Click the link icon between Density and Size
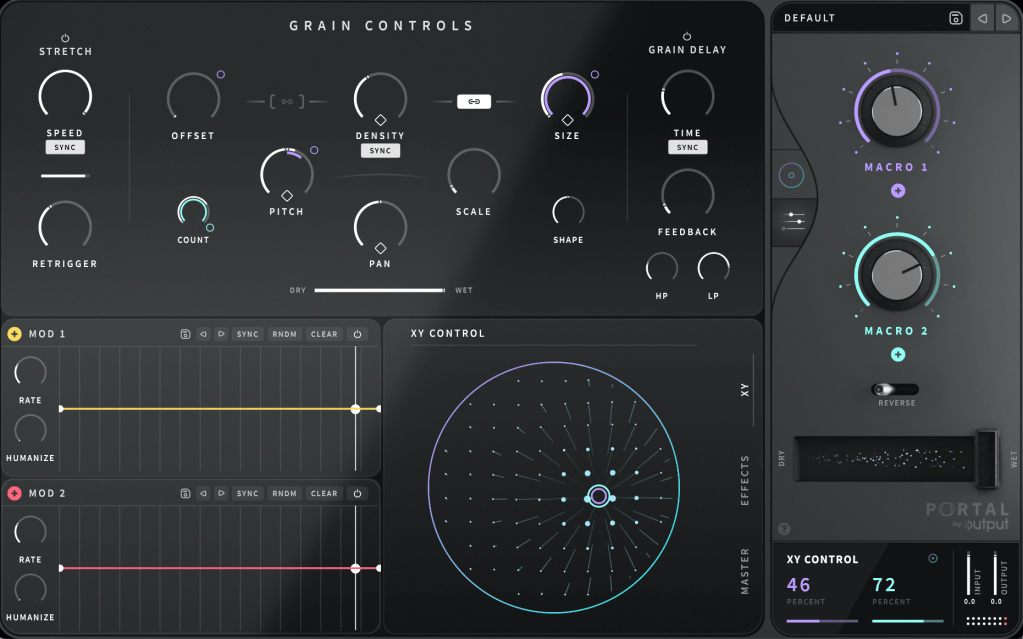 click(x=474, y=101)
